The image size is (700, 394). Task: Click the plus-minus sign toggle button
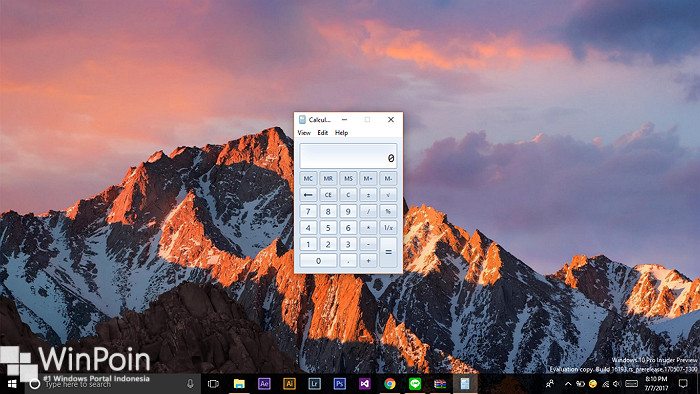368,195
